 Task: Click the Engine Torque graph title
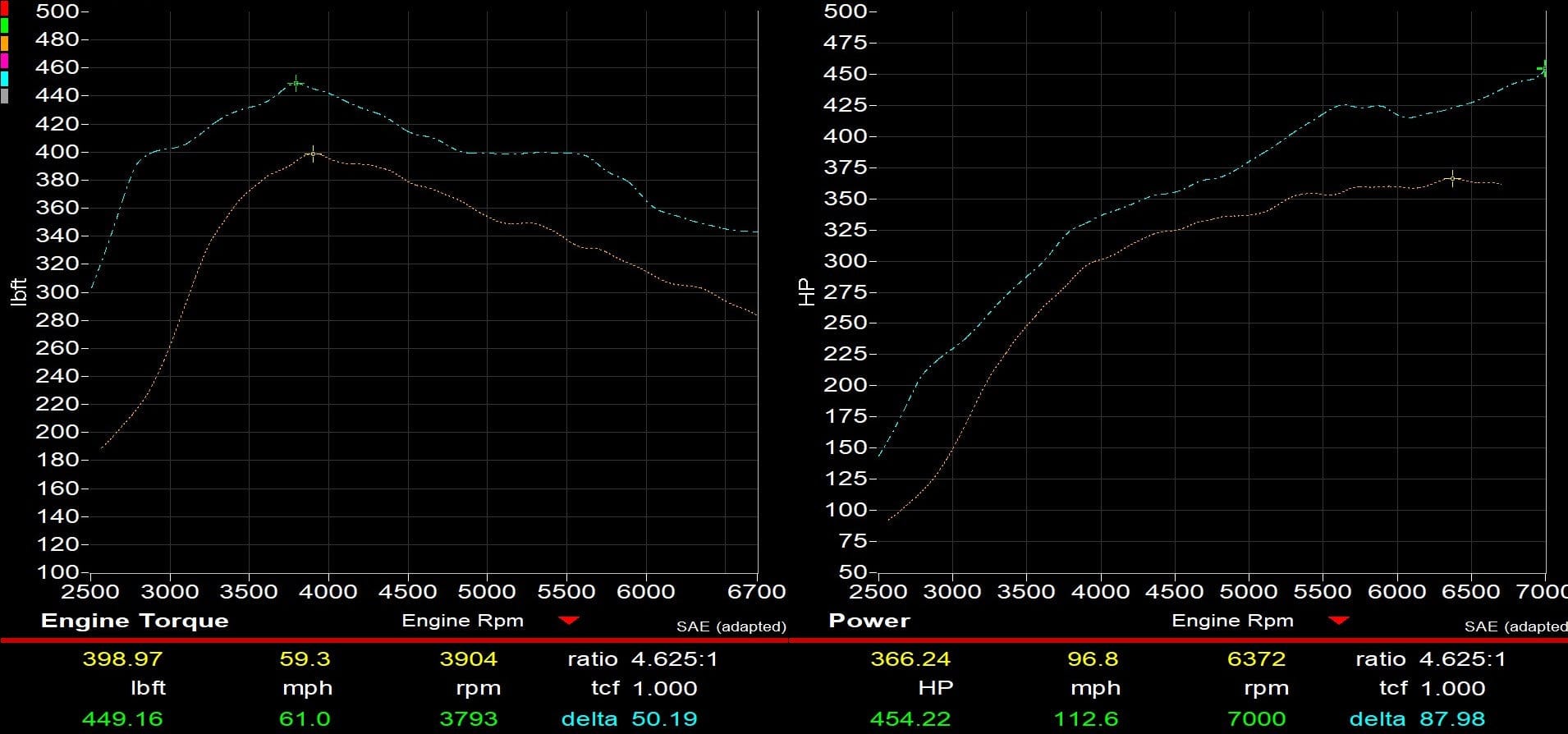click(x=135, y=621)
